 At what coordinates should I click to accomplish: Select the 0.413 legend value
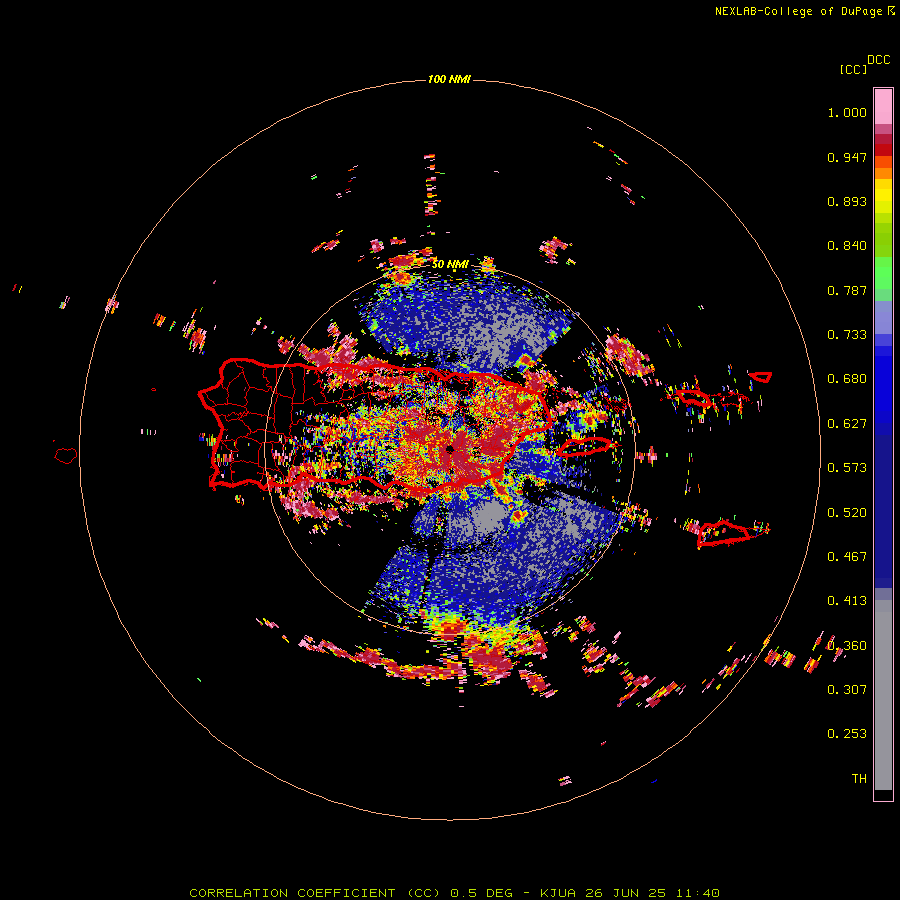point(847,601)
